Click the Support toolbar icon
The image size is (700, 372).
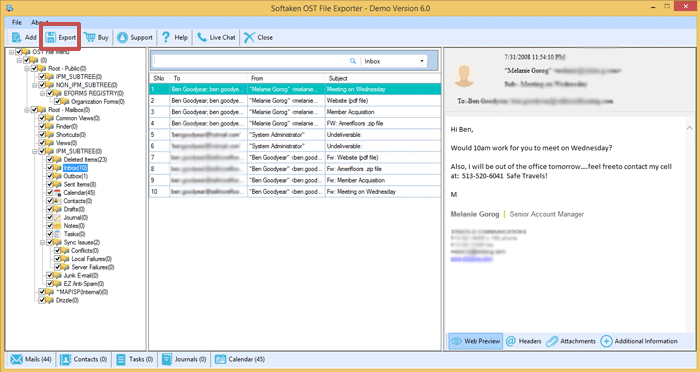pos(122,38)
